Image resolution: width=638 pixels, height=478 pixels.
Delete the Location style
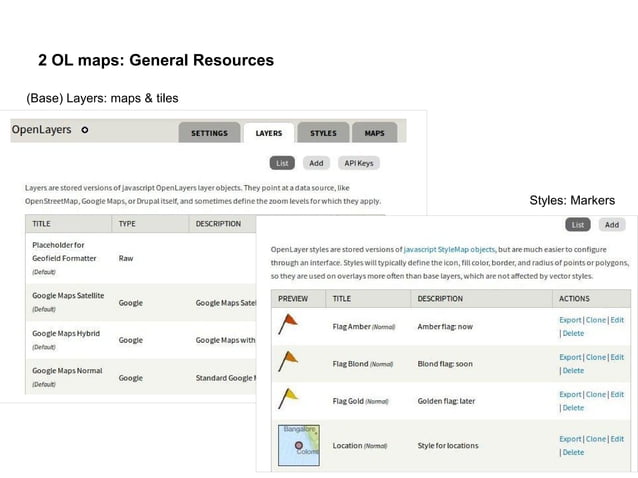point(573,452)
